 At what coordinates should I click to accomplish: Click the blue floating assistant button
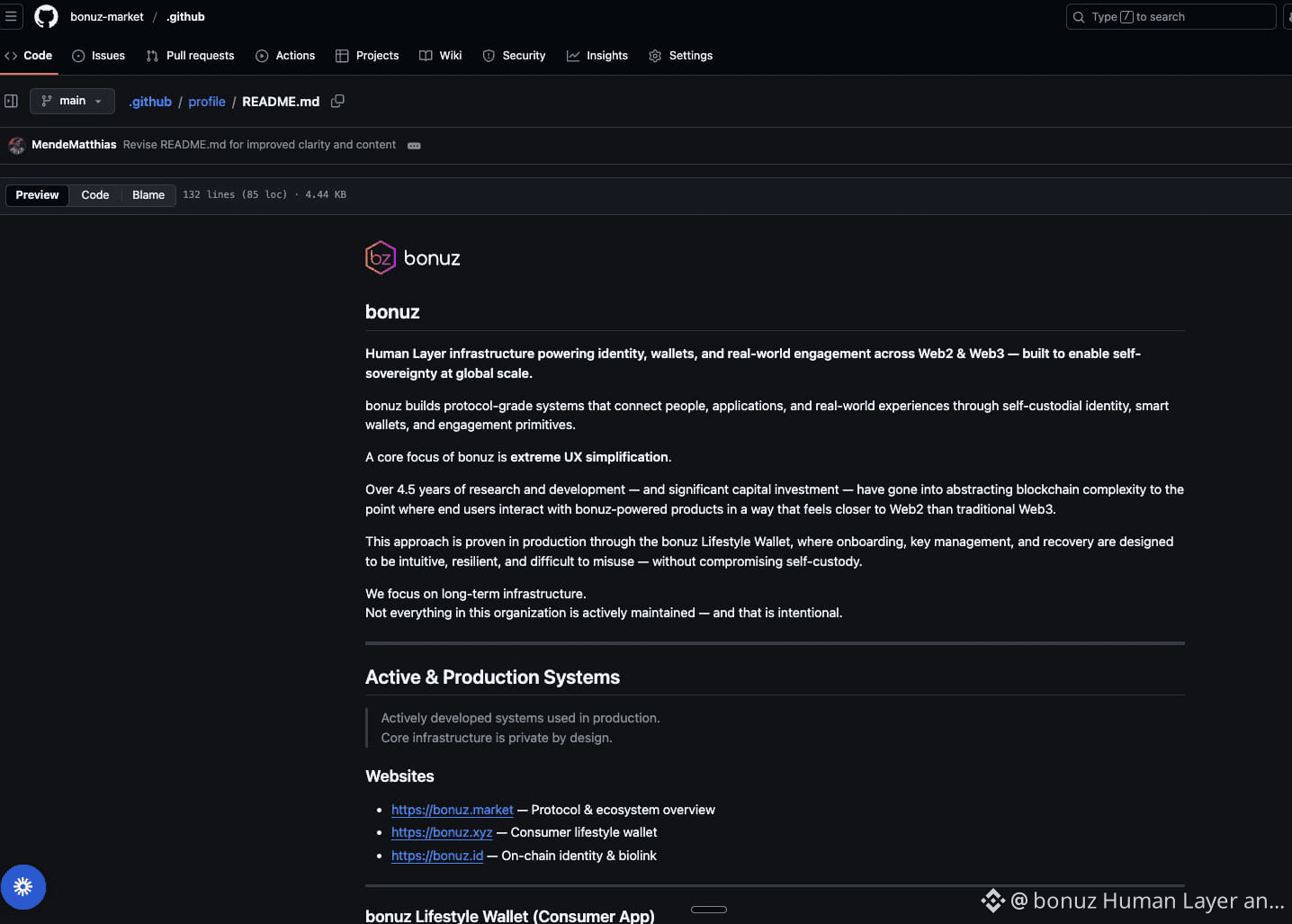23,886
